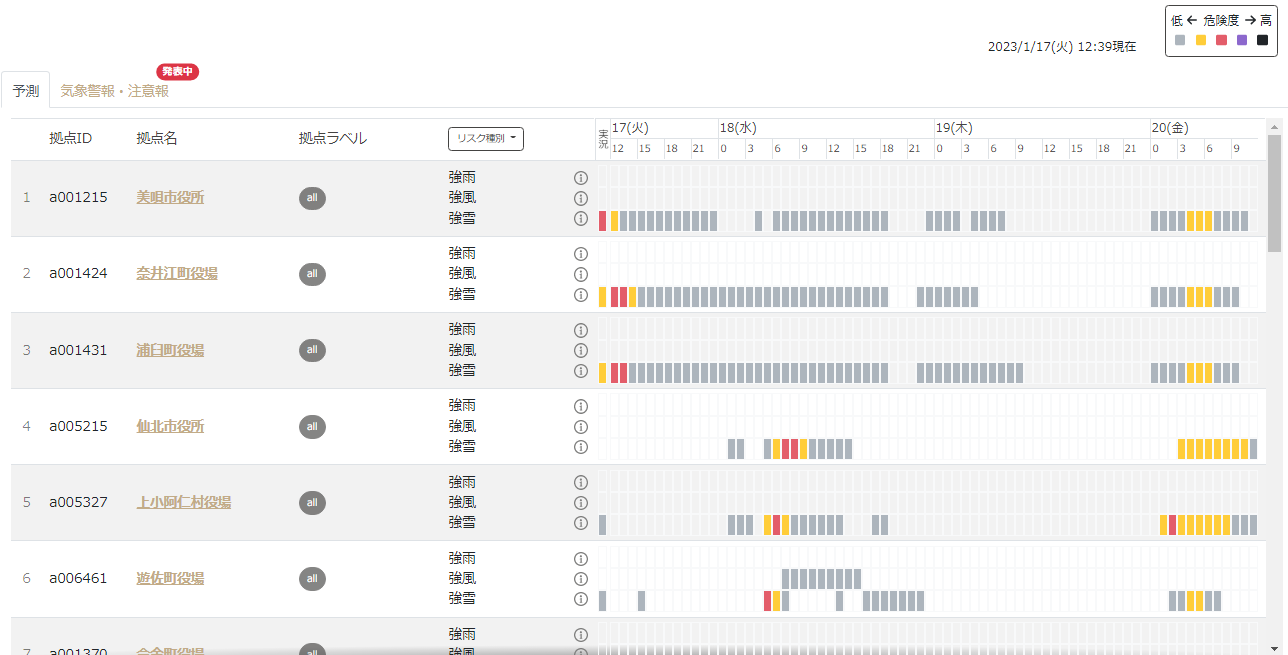Click the yellow legend color swatch
Screen dimensions: 1288x655
point(1201,40)
